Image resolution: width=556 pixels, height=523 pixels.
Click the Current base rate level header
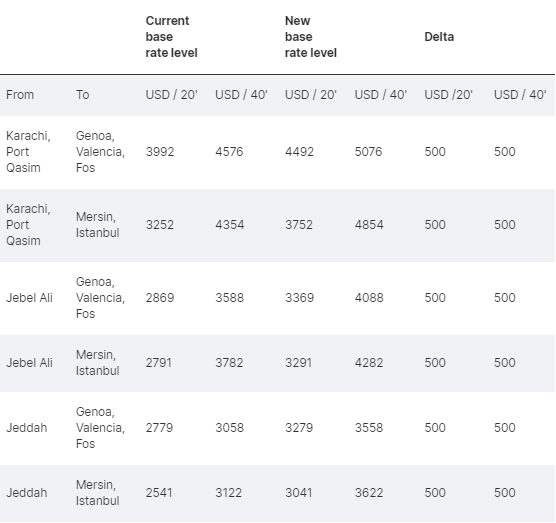point(171,37)
